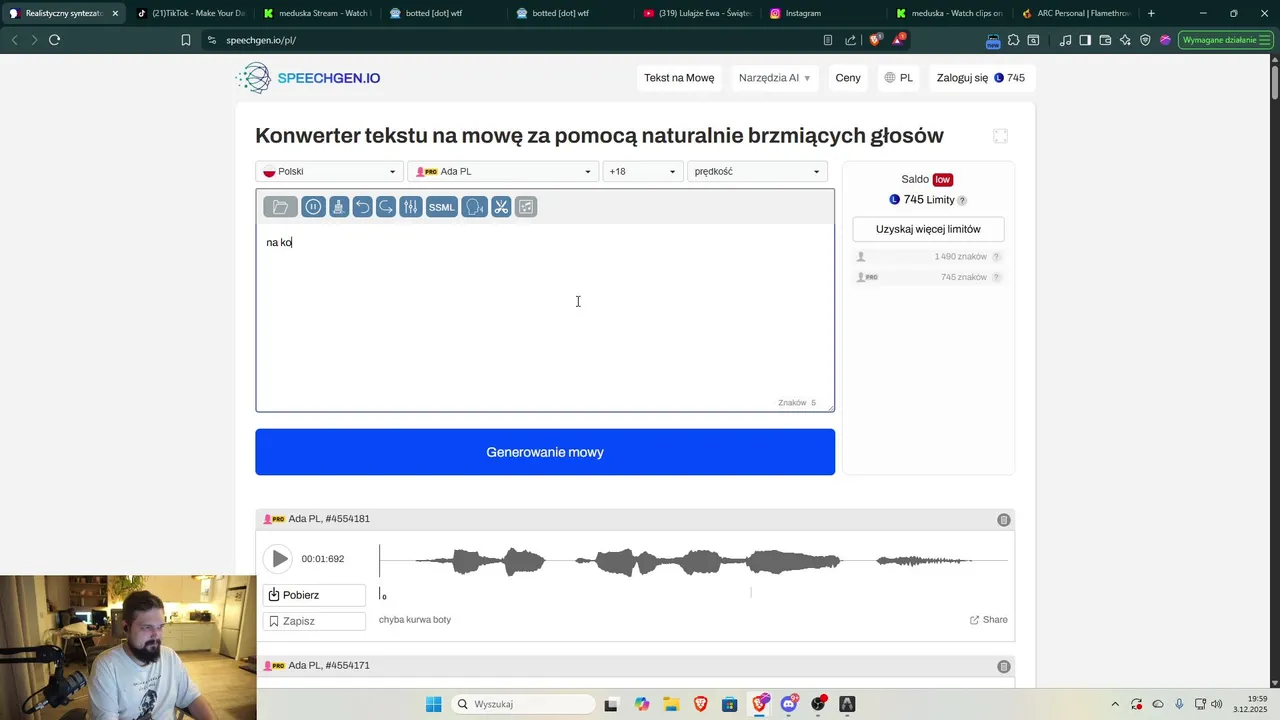Screen dimensions: 1280x720
Task: Open the Polski language dropdown
Action: click(329, 171)
